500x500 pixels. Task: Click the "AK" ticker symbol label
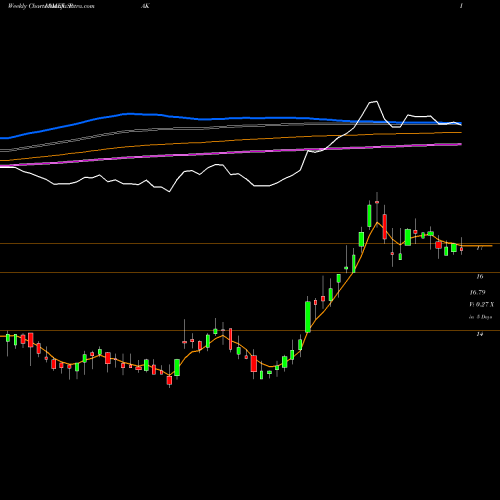point(145,6)
